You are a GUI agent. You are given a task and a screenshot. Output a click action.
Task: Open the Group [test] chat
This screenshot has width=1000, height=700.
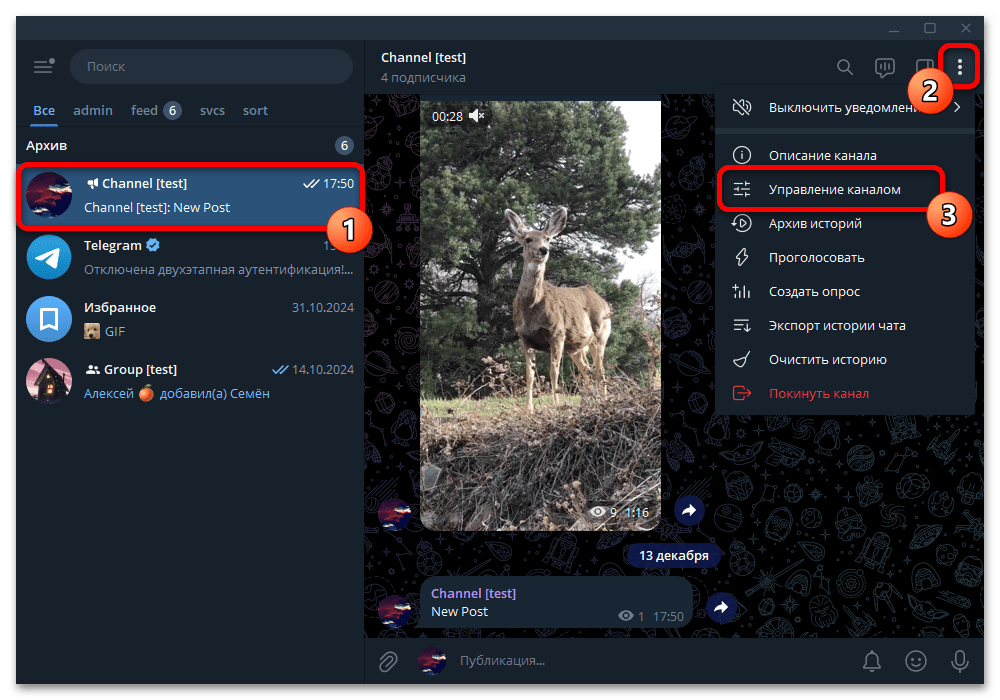[x=189, y=381]
